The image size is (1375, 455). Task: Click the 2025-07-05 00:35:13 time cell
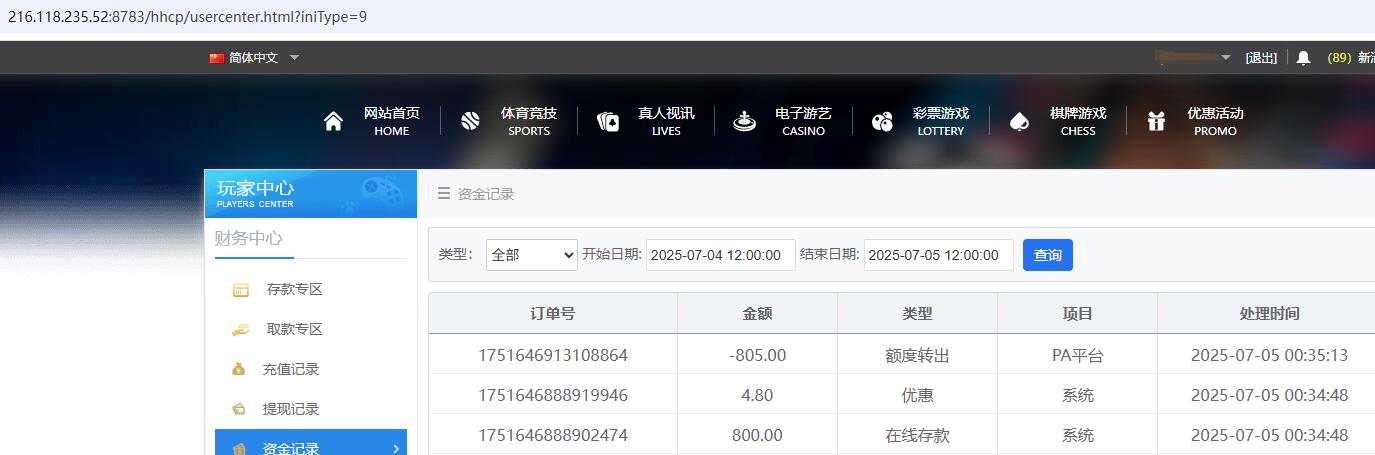tap(1269, 355)
